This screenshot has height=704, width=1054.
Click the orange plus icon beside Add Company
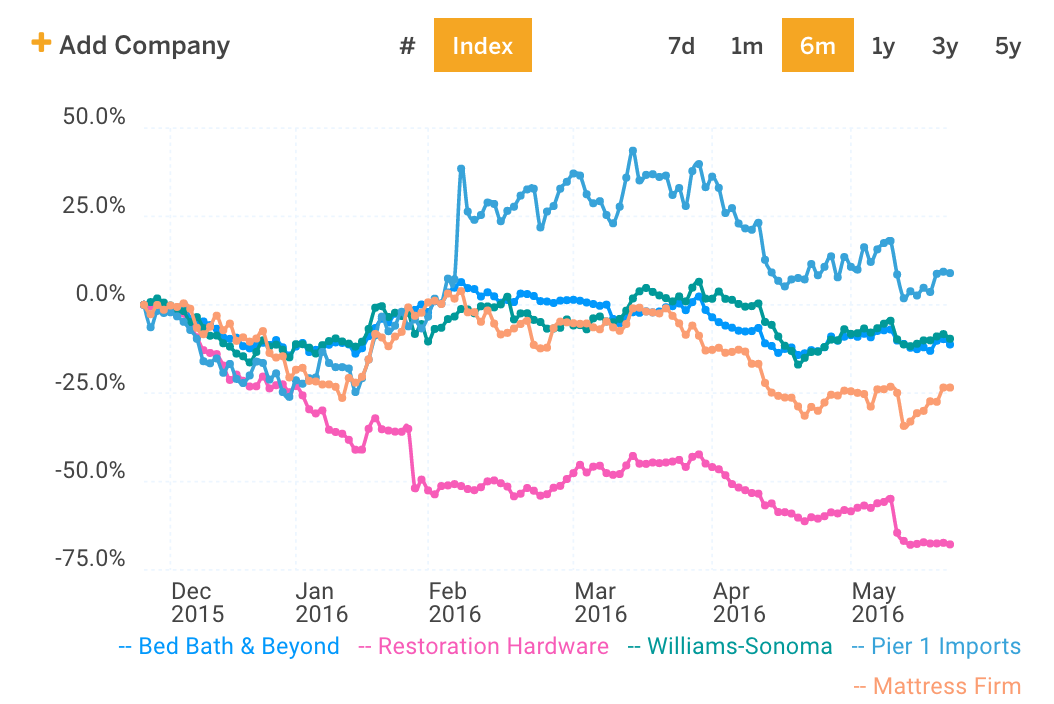[x=43, y=44]
